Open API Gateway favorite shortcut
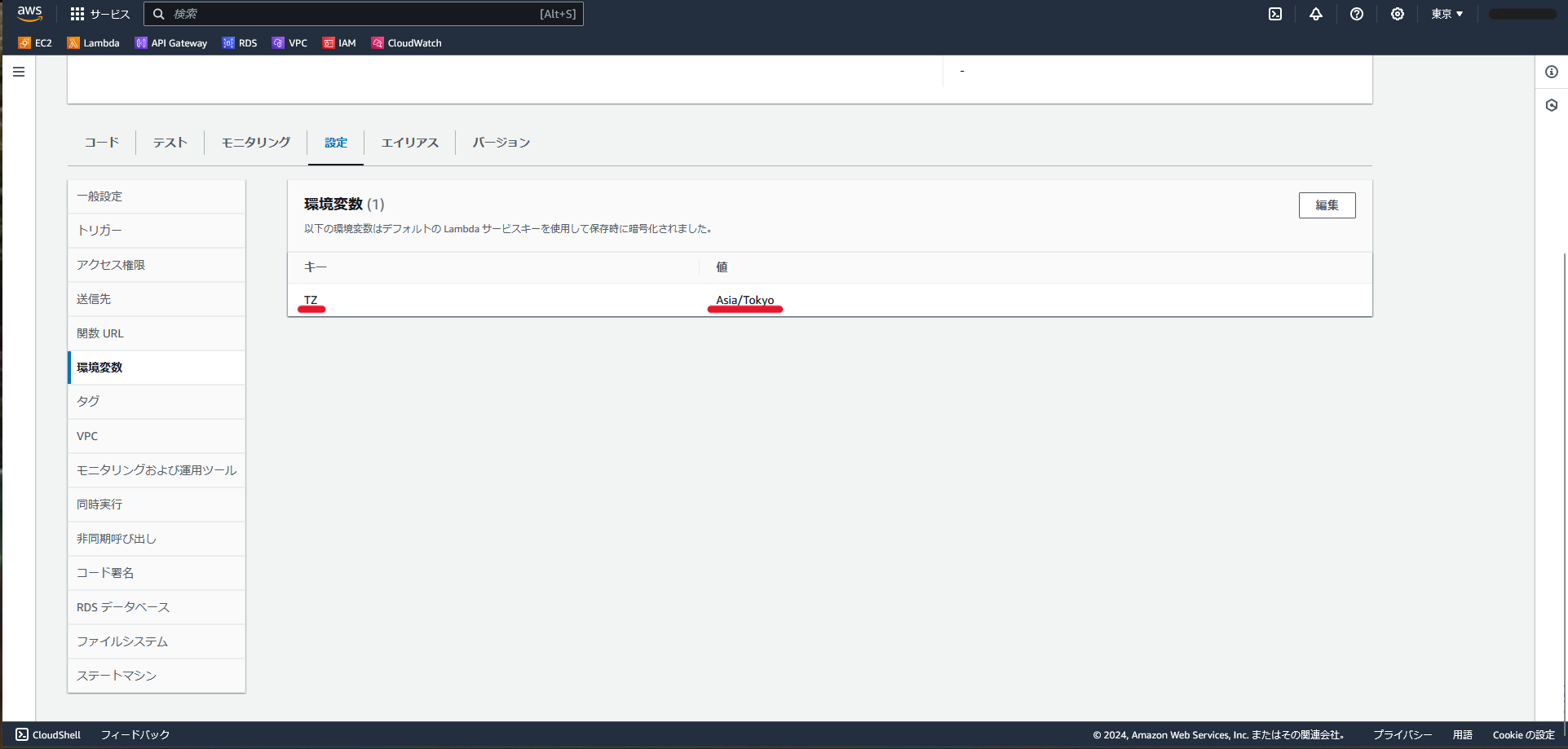Screen dimensions: 1568x749 pyautogui.click(x=171, y=43)
